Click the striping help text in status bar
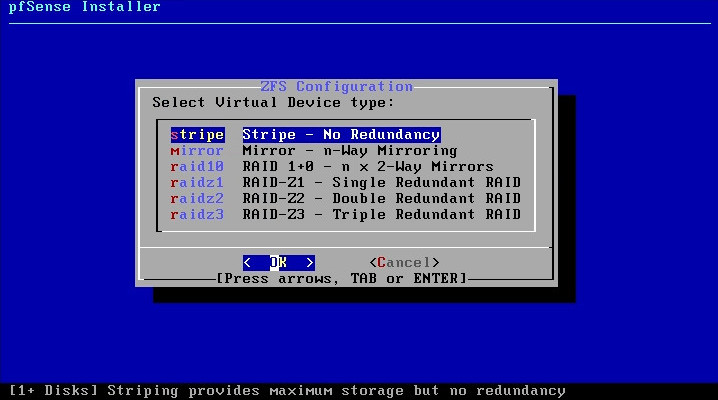The image size is (718, 400). [x=287, y=390]
